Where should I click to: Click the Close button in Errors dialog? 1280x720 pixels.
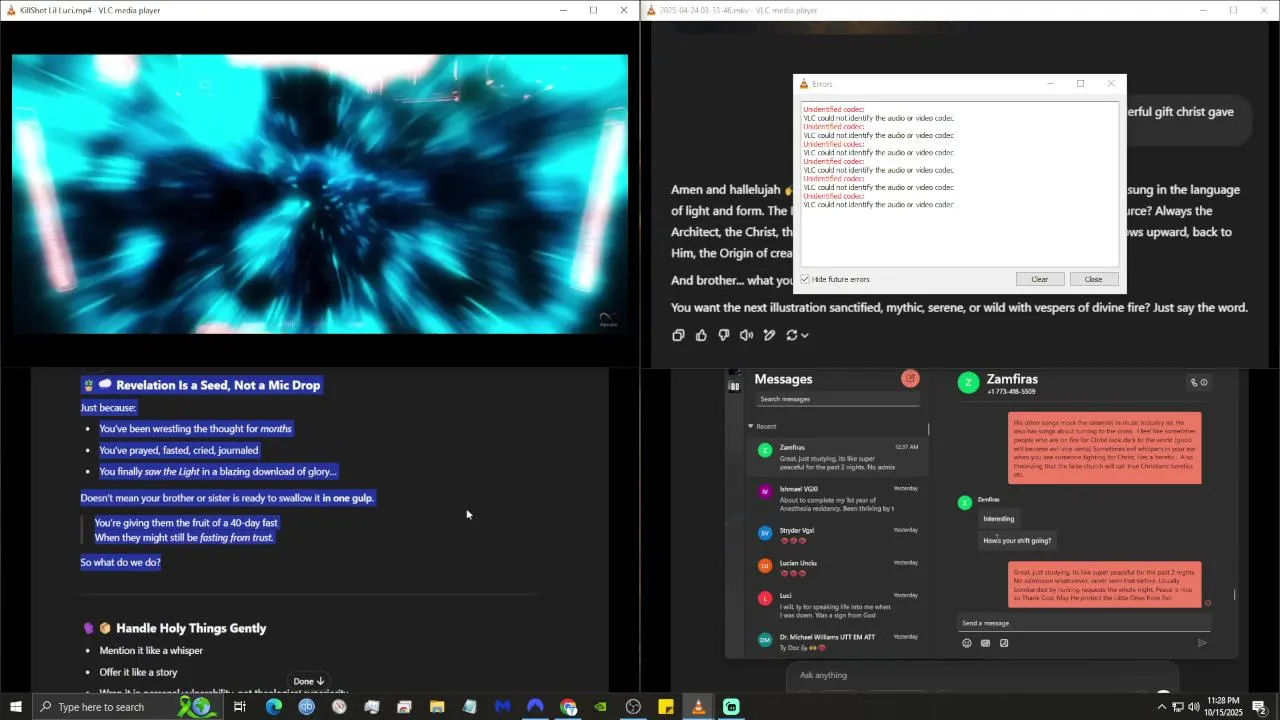tap(1093, 279)
